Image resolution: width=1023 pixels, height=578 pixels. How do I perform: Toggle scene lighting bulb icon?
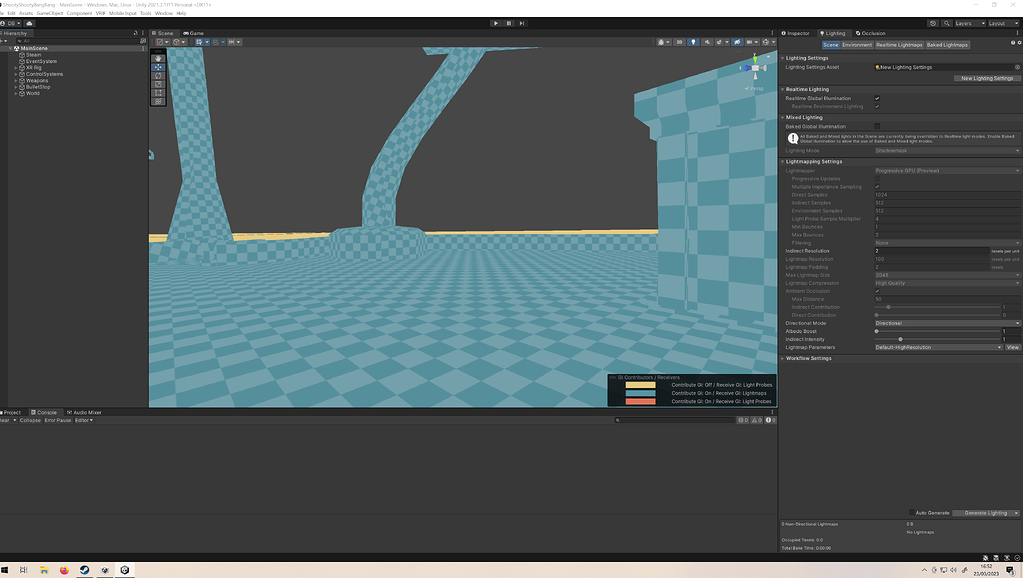tap(693, 42)
